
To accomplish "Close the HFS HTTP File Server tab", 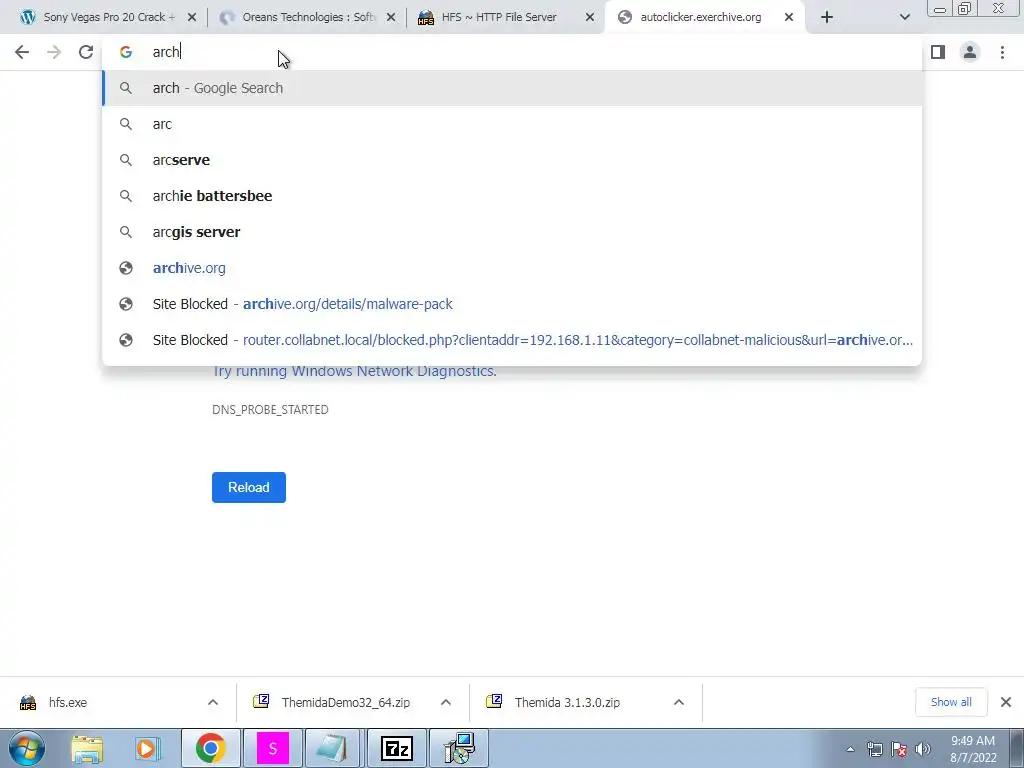I will (590, 18).
